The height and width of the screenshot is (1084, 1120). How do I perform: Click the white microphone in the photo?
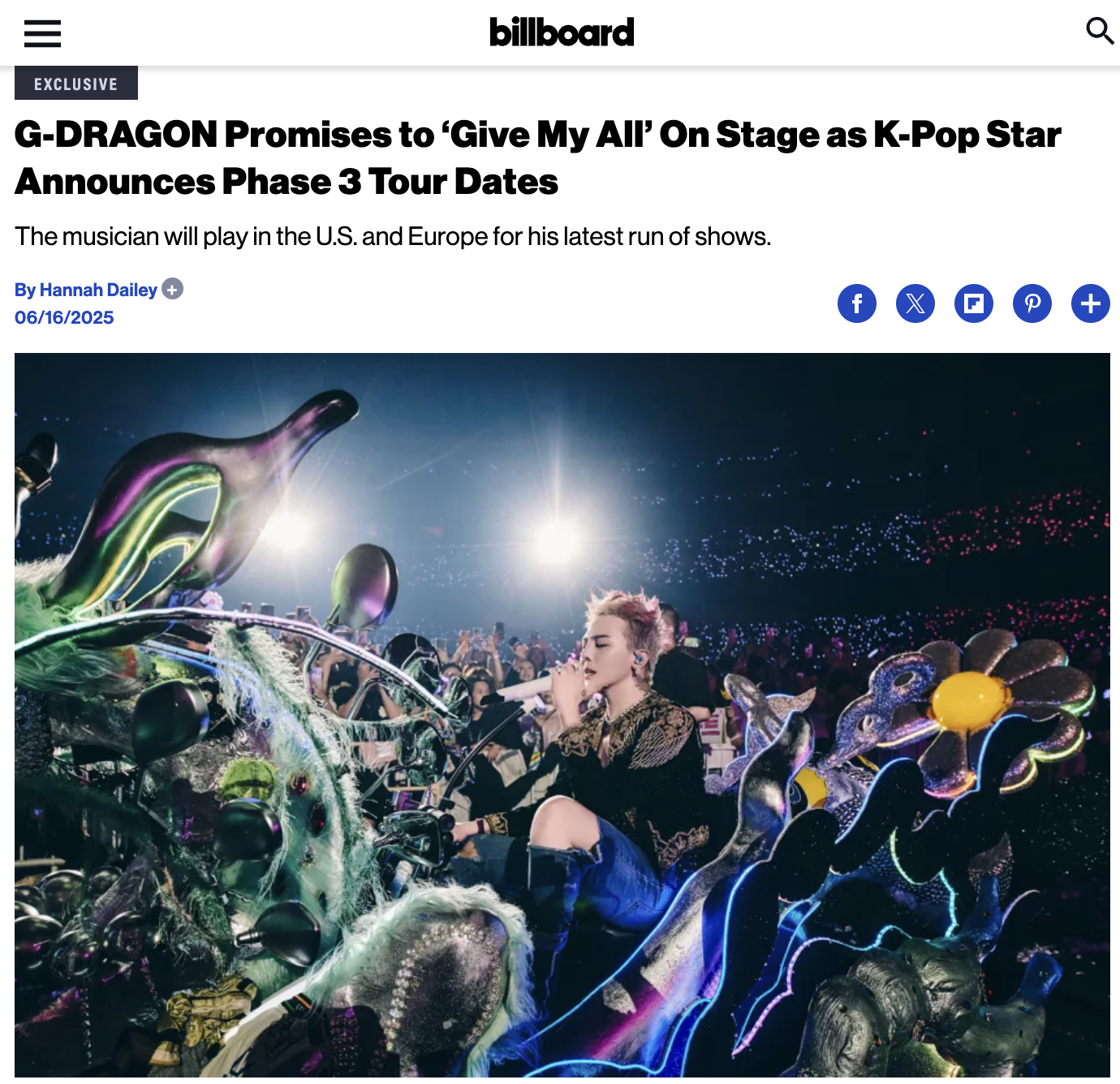(x=528, y=690)
